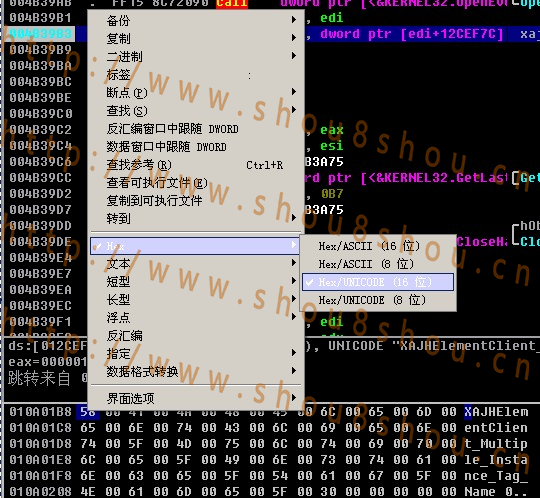Select disassembly address 004B39D7

[x=40, y=209]
